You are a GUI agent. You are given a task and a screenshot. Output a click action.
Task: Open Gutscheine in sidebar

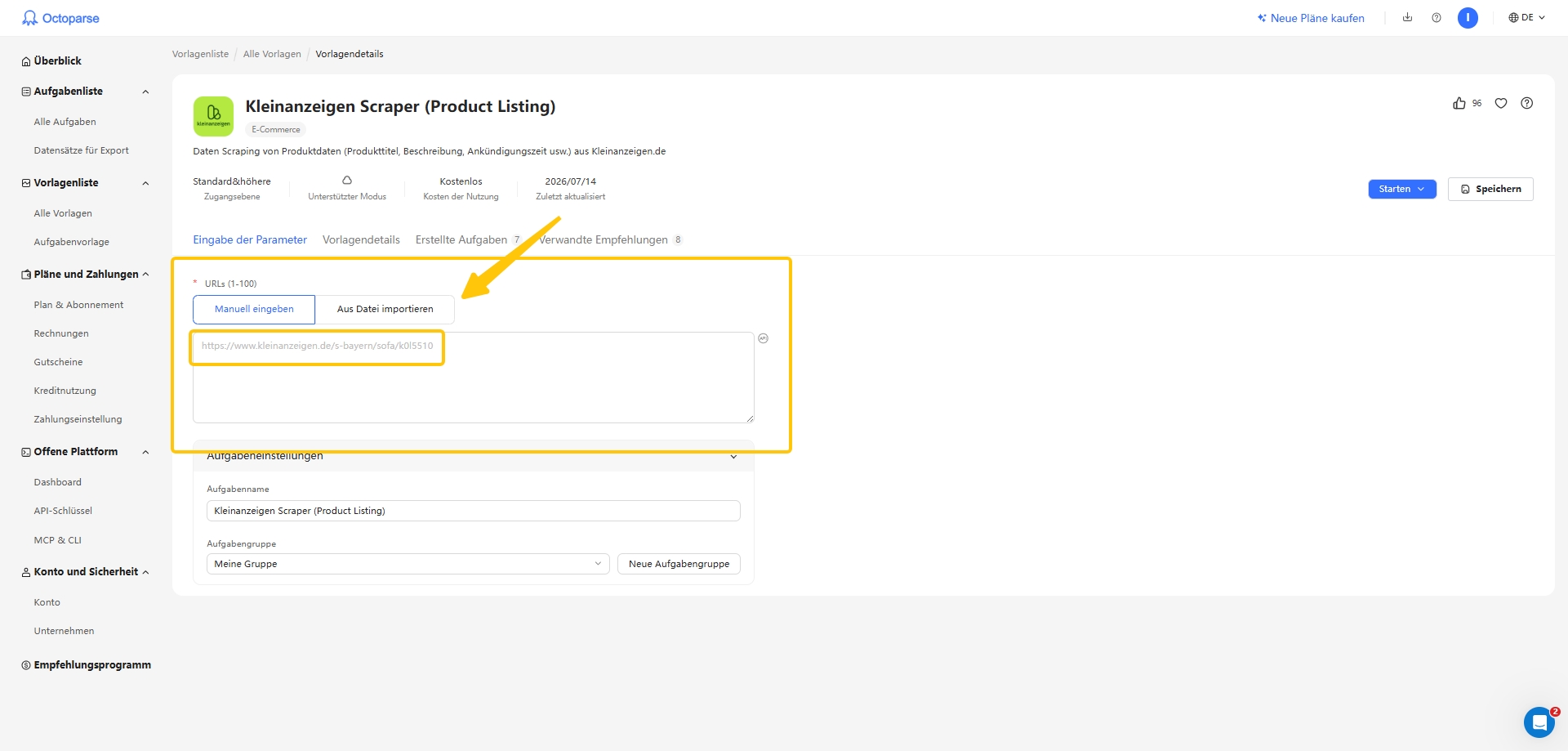[58, 362]
